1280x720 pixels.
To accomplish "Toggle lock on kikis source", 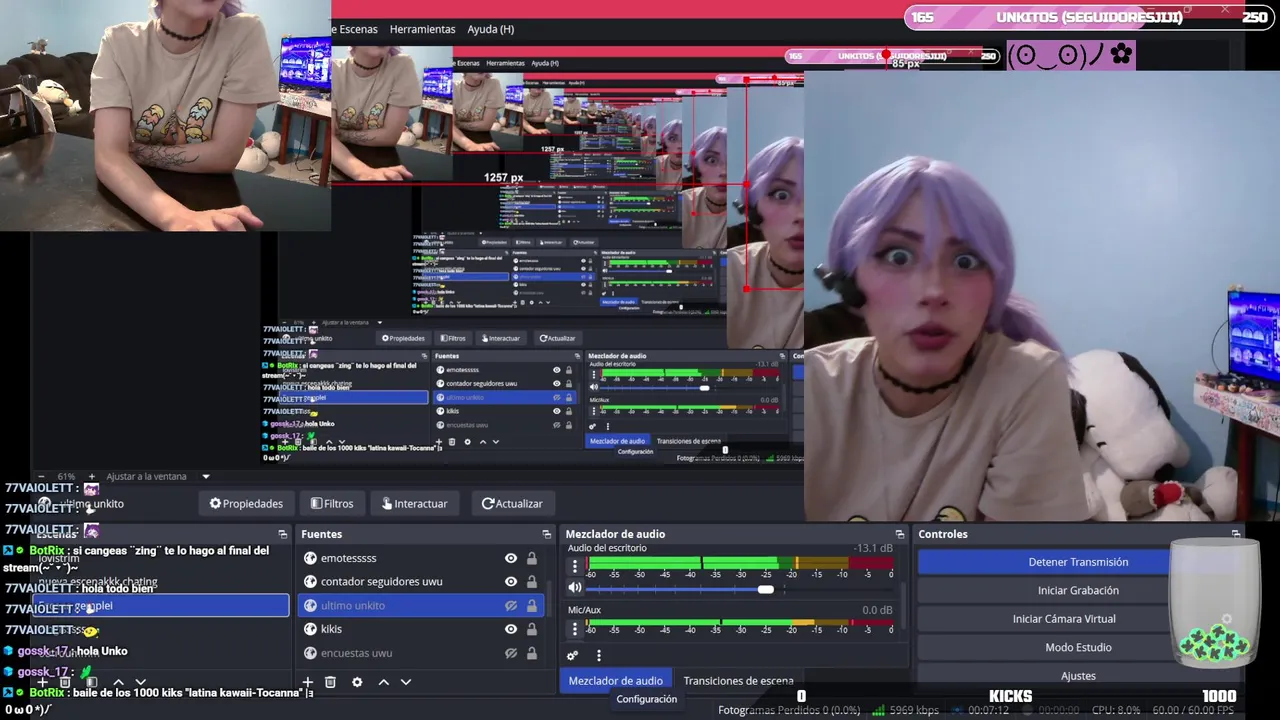I will tap(532, 629).
